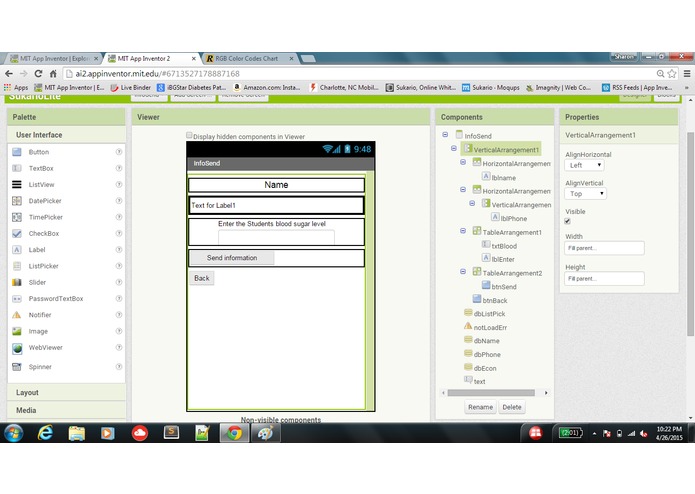Select the Image palette component
This screenshot has height=494, width=695.
tap(38, 331)
